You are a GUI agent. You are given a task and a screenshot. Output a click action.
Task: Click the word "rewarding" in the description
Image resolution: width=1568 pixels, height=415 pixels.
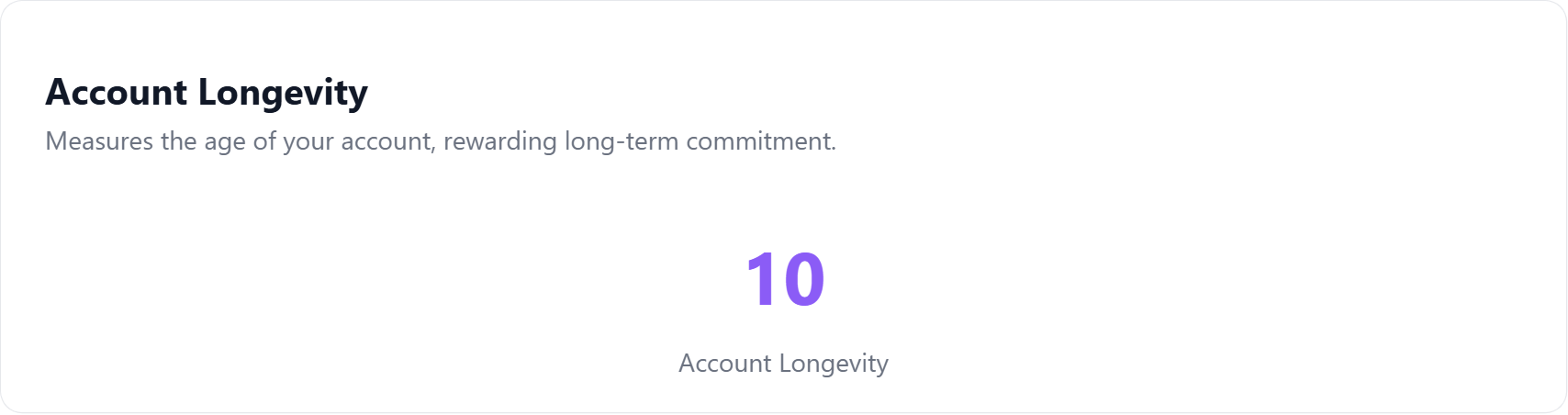(x=500, y=142)
